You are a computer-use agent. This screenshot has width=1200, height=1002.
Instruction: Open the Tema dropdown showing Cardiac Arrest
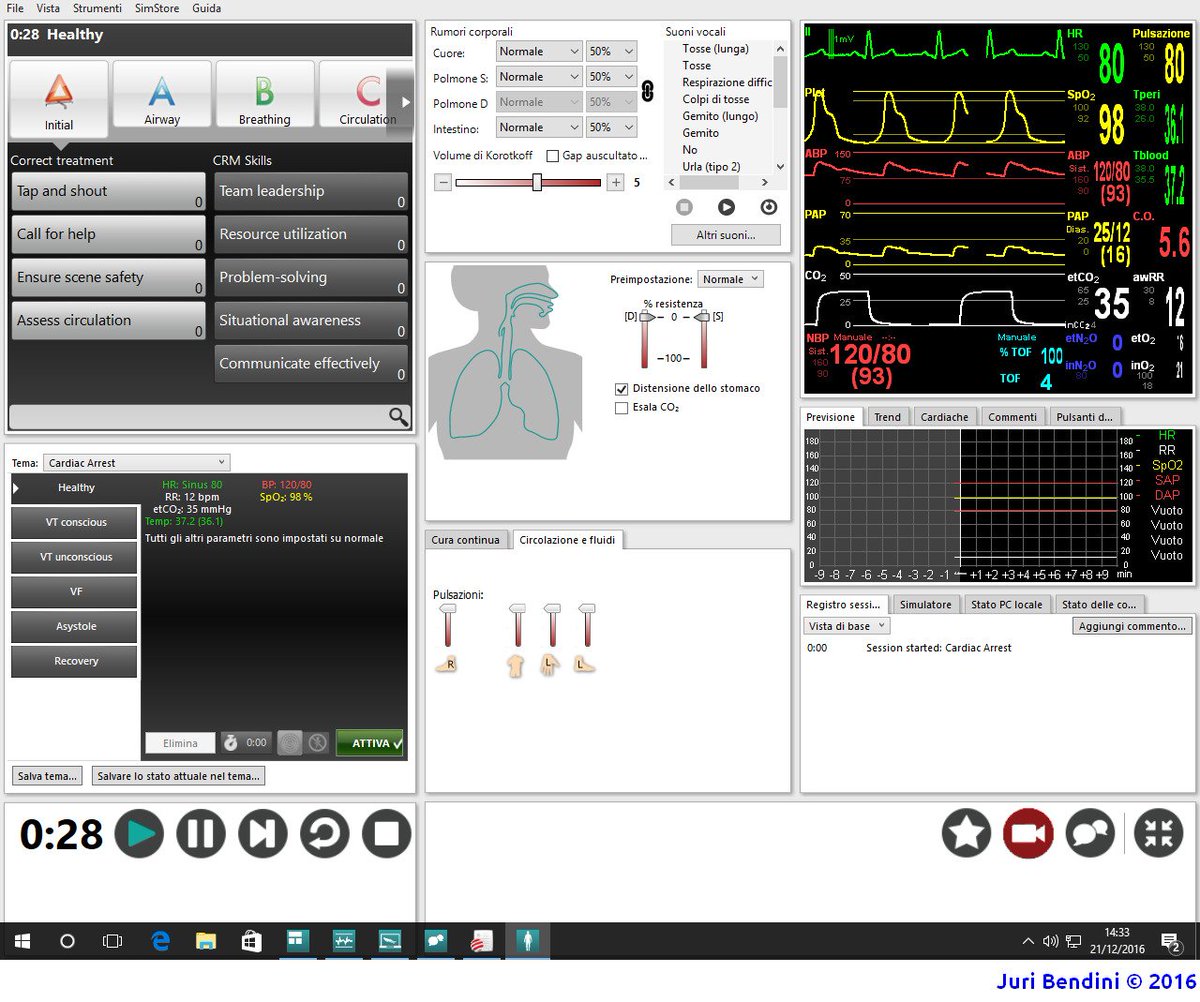pyautogui.click(x=136, y=462)
